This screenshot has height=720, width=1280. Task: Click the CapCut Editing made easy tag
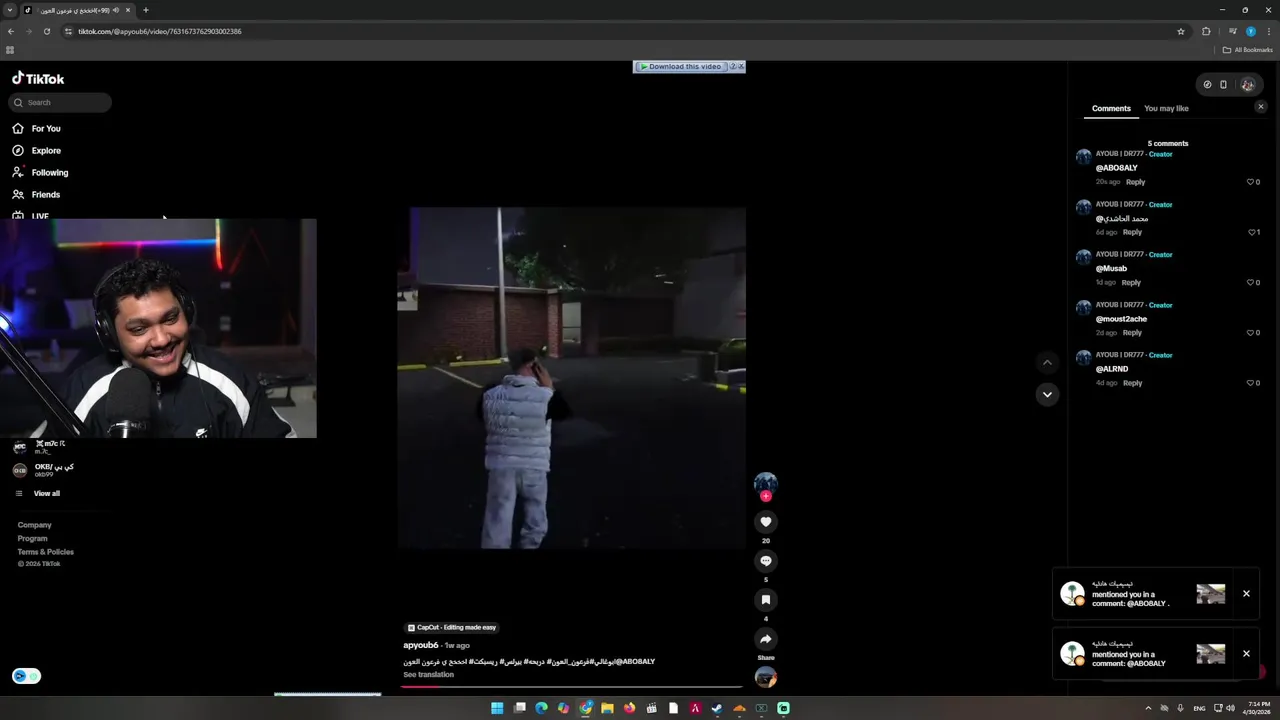(451, 627)
